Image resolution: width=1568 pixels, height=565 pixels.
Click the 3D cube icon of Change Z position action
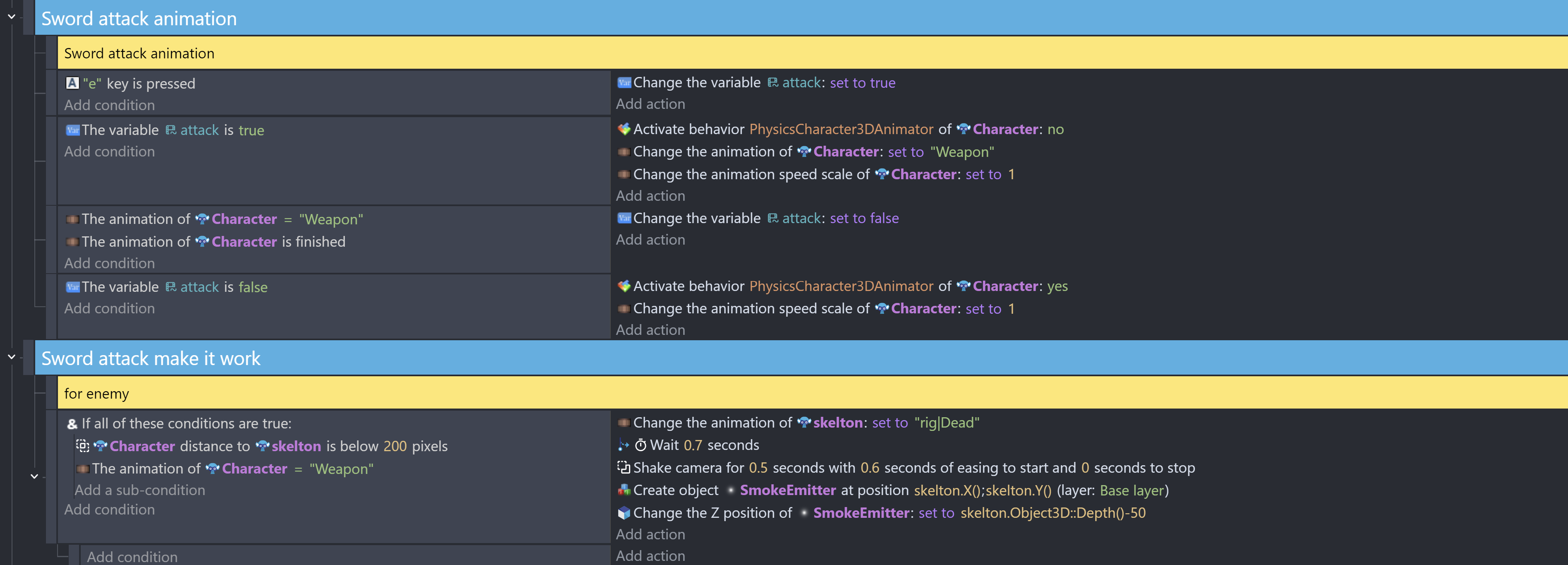point(624,513)
